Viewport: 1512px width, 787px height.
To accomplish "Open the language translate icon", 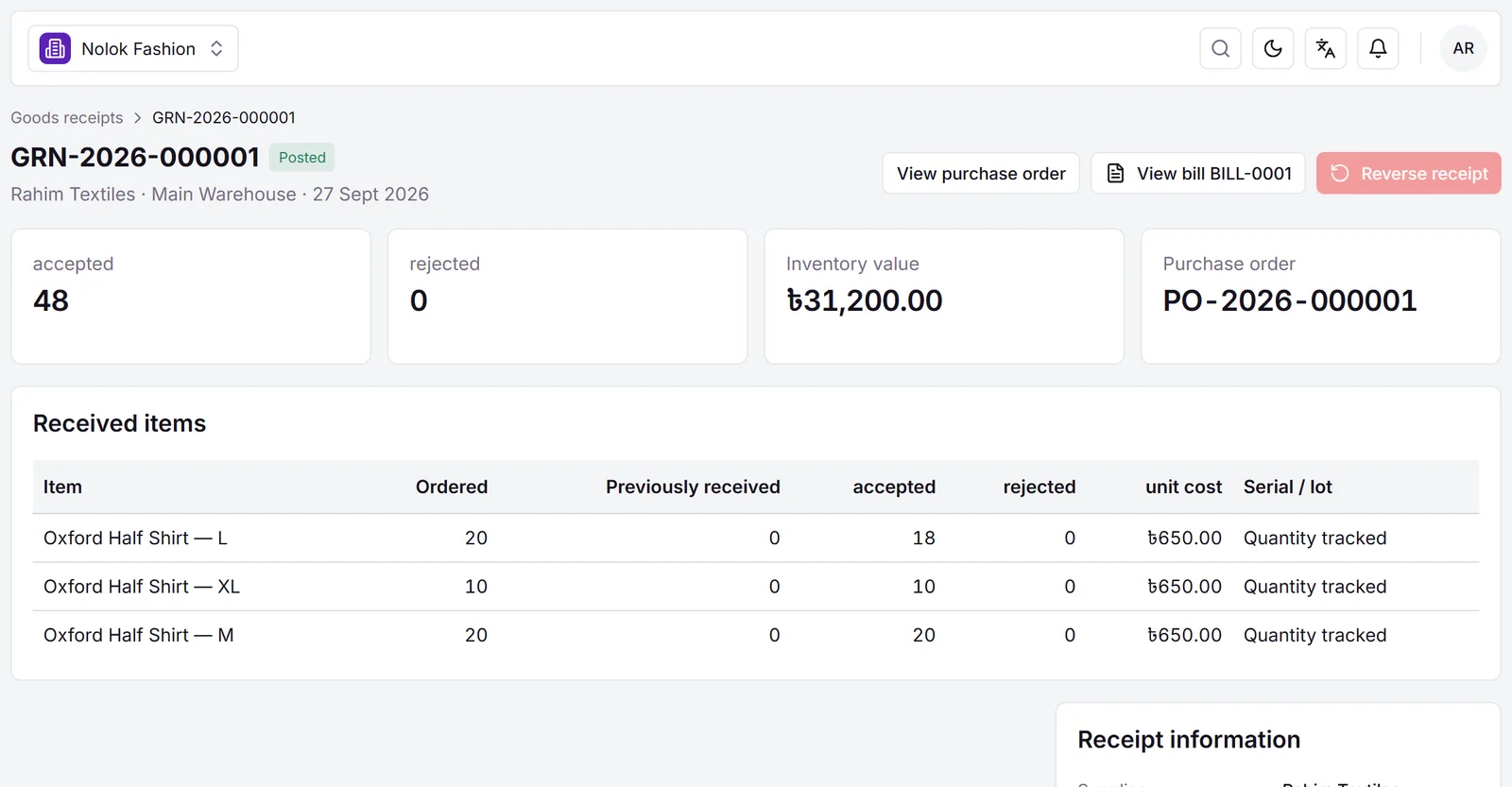I will coord(1326,48).
